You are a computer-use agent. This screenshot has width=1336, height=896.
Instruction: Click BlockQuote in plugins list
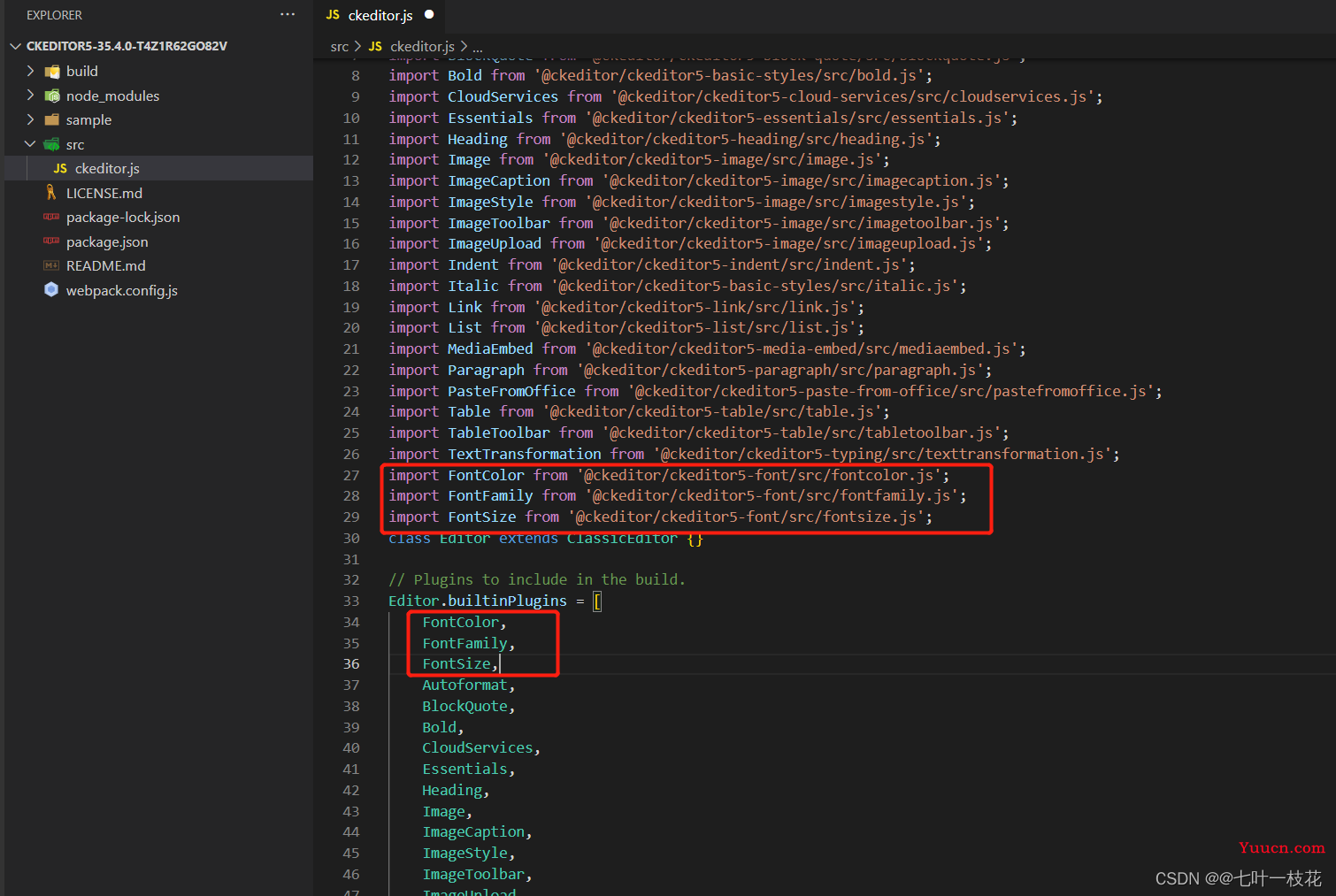[x=465, y=707]
